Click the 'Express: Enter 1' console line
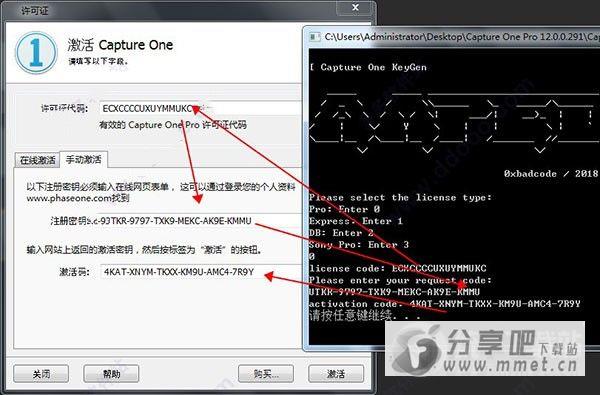Viewport: 600px width, 395px height. click(x=356, y=221)
